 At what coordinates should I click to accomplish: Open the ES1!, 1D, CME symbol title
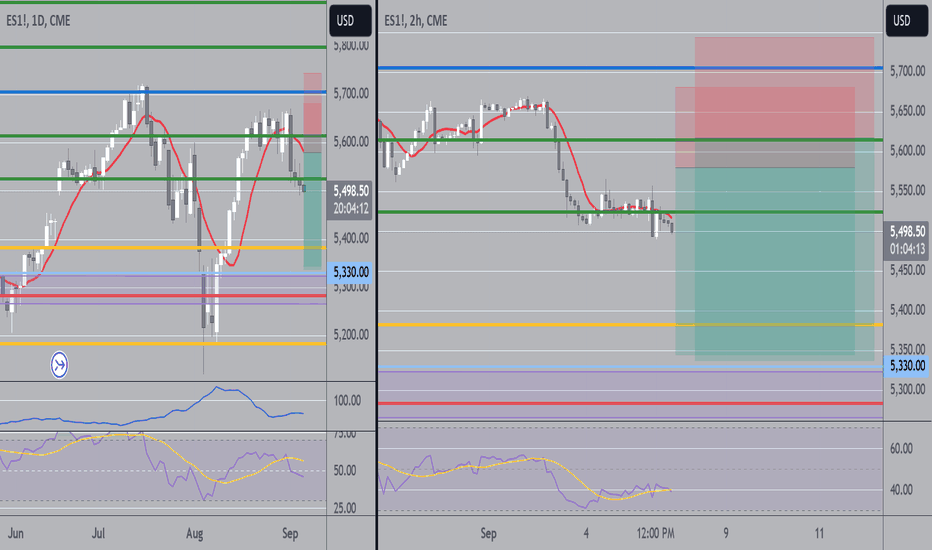tap(38, 21)
